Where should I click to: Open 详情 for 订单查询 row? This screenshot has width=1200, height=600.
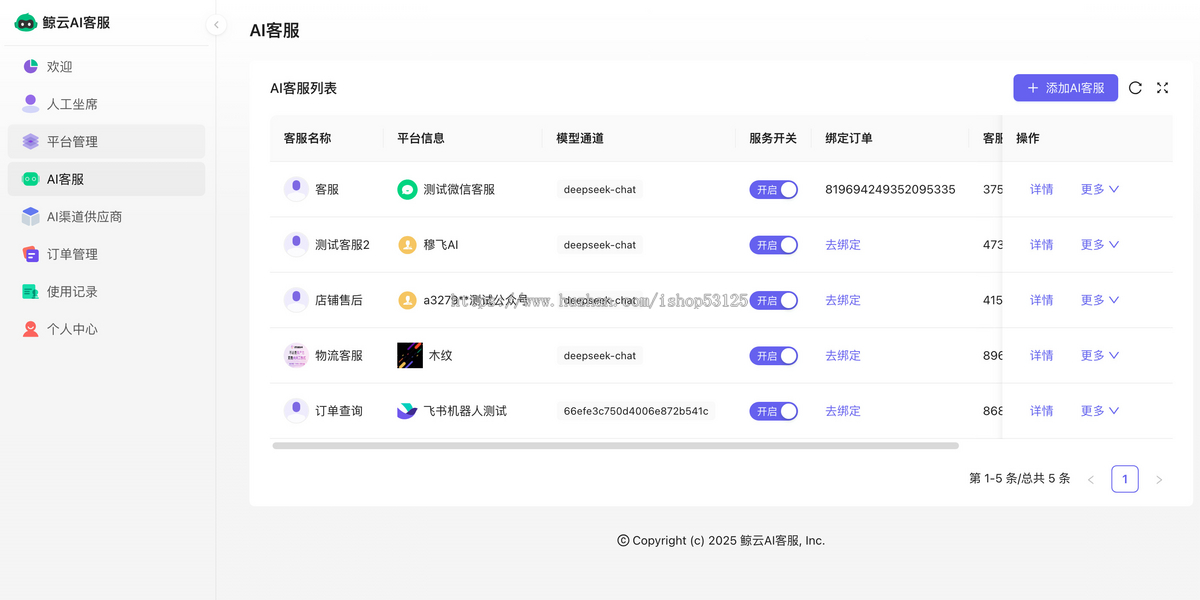tap(1041, 410)
